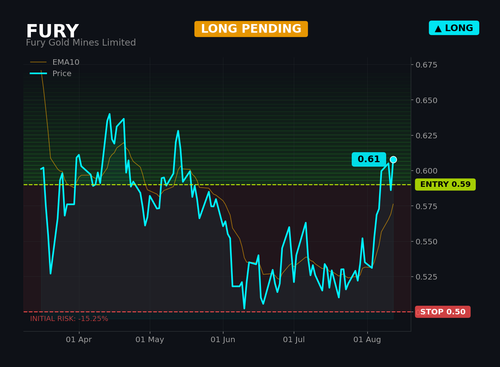Click the 01 May axis label
500x367 pixels.
point(150,340)
